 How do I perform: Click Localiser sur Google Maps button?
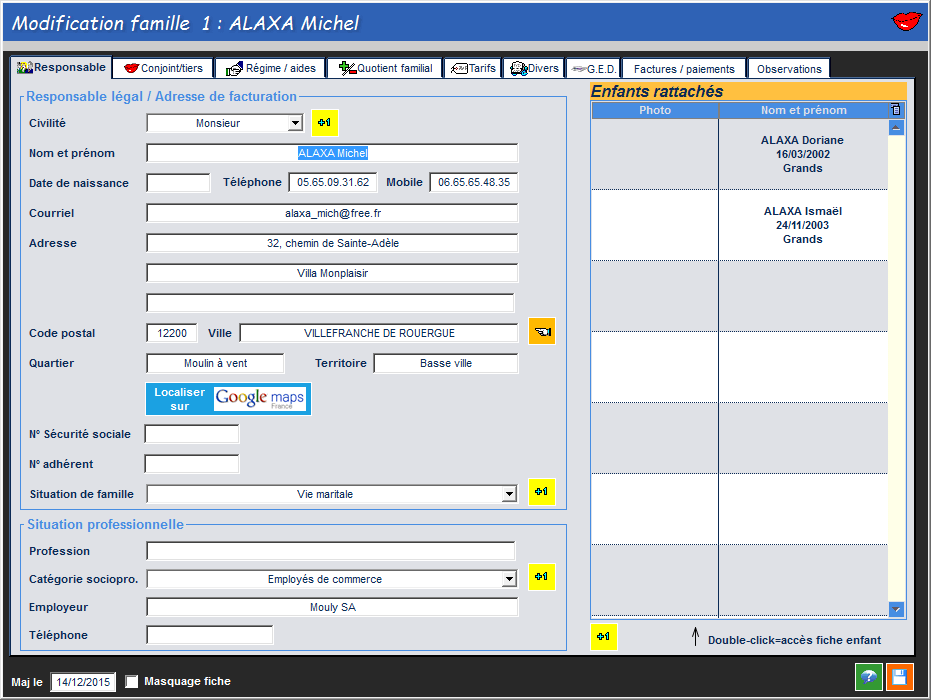pos(228,398)
